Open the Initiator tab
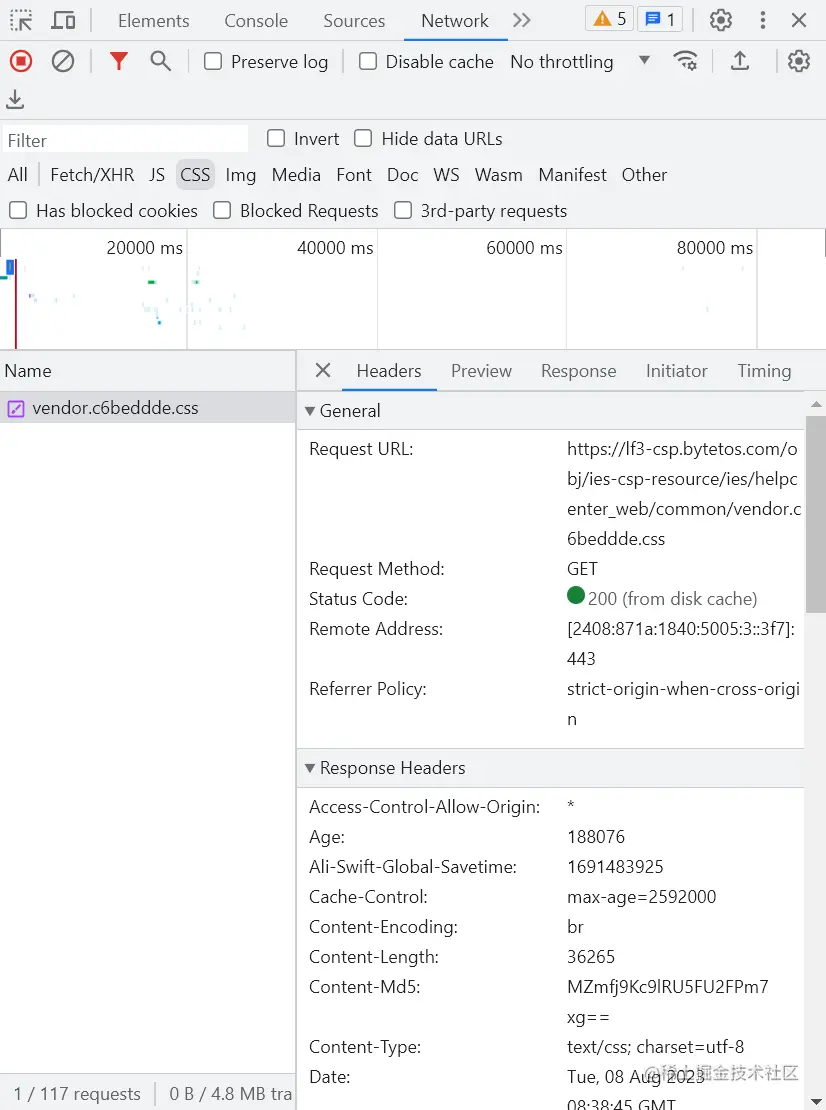This screenshot has height=1110, width=826. pyautogui.click(x=677, y=371)
